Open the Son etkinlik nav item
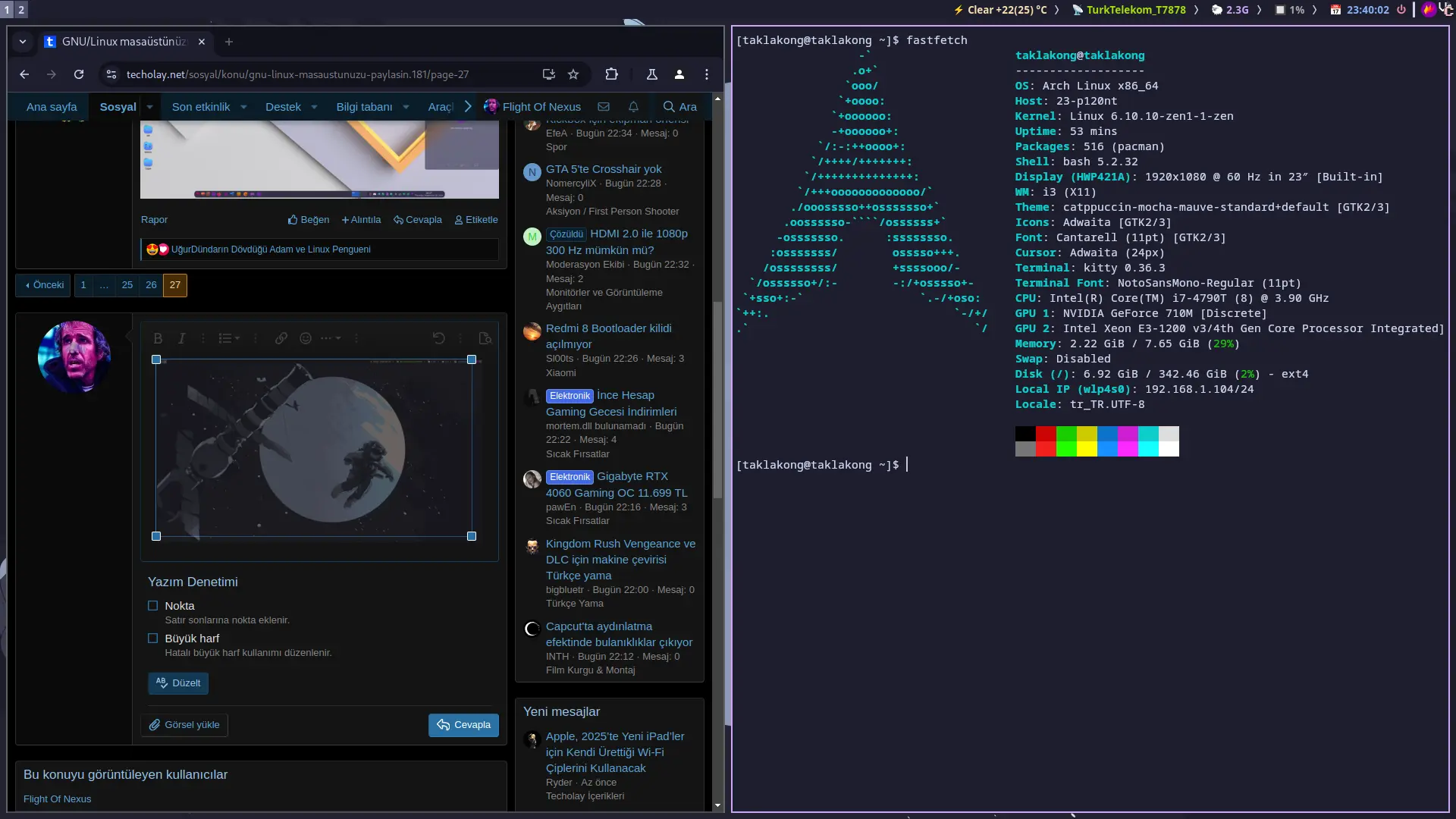Image resolution: width=1456 pixels, height=819 pixels. 201,107
